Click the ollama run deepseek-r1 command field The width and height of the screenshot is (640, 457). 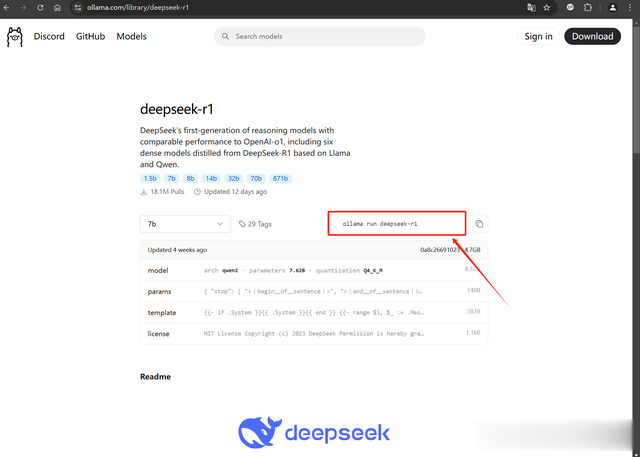pyautogui.click(x=402, y=224)
